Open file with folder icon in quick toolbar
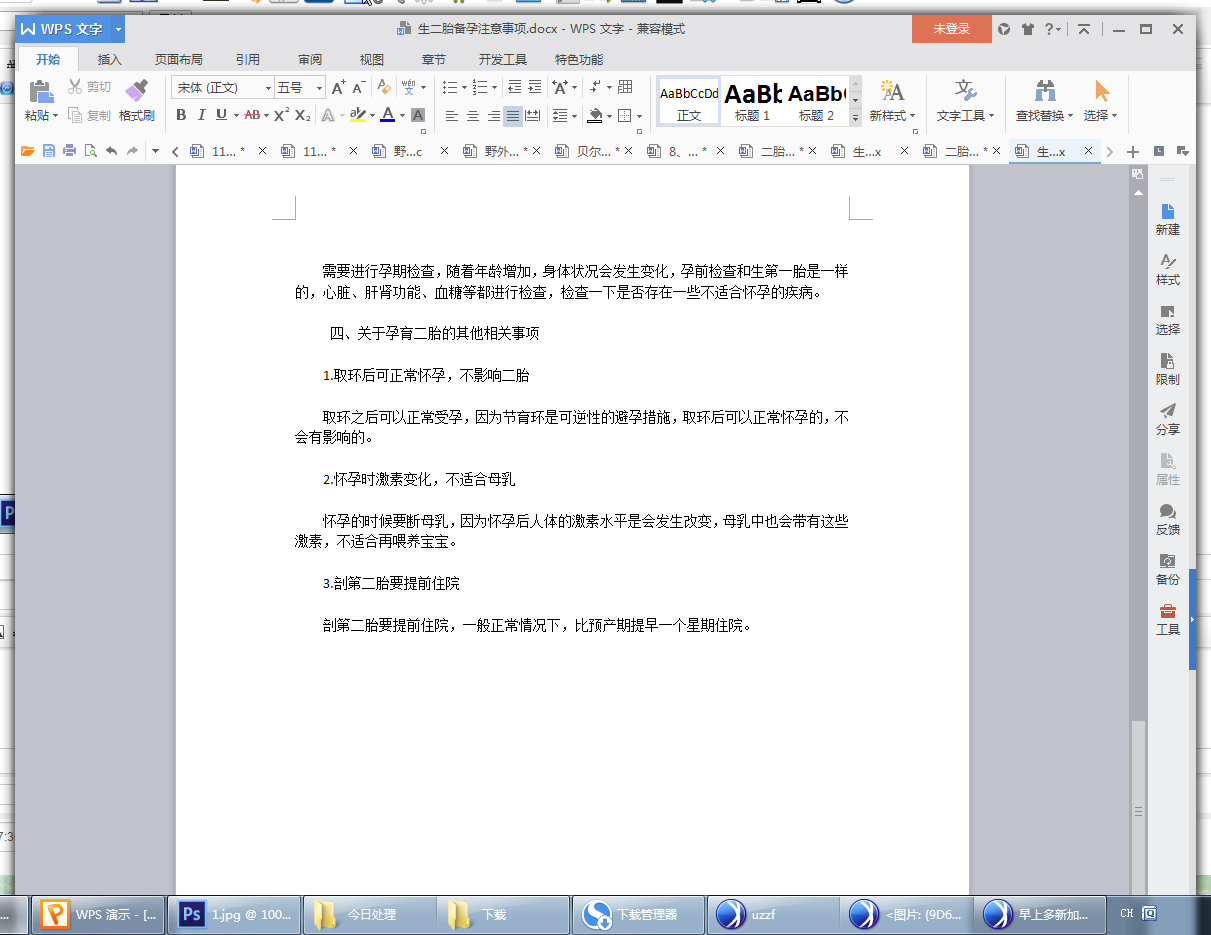Screen dimensions: 1211x935 tap(28, 151)
